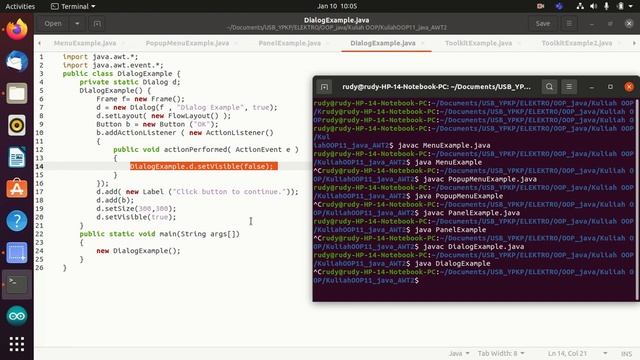Click the volume icon in top bar

coord(593,6)
